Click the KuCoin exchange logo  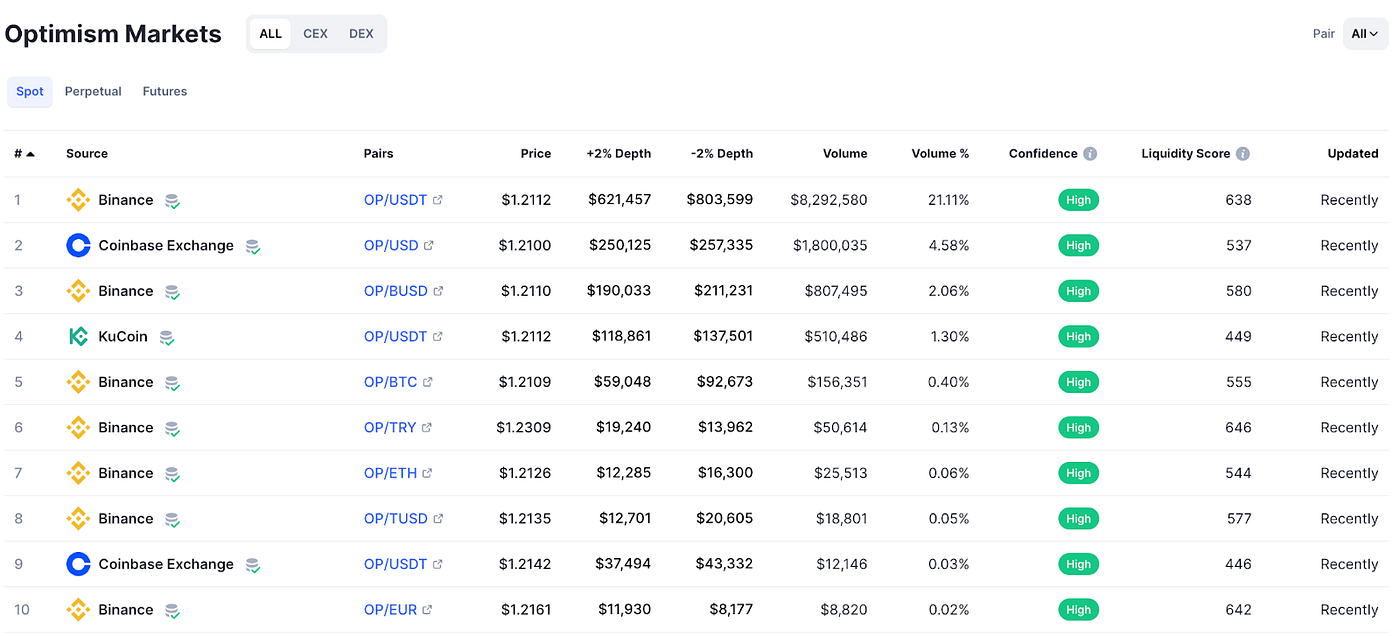coord(78,336)
